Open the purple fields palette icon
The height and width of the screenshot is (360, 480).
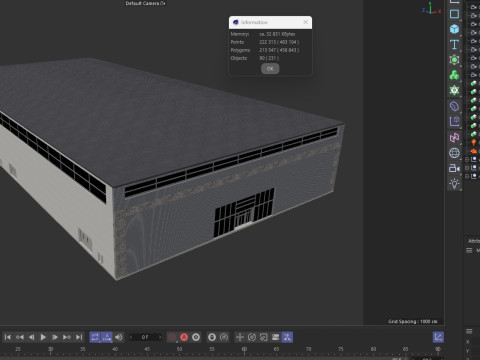point(454,121)
